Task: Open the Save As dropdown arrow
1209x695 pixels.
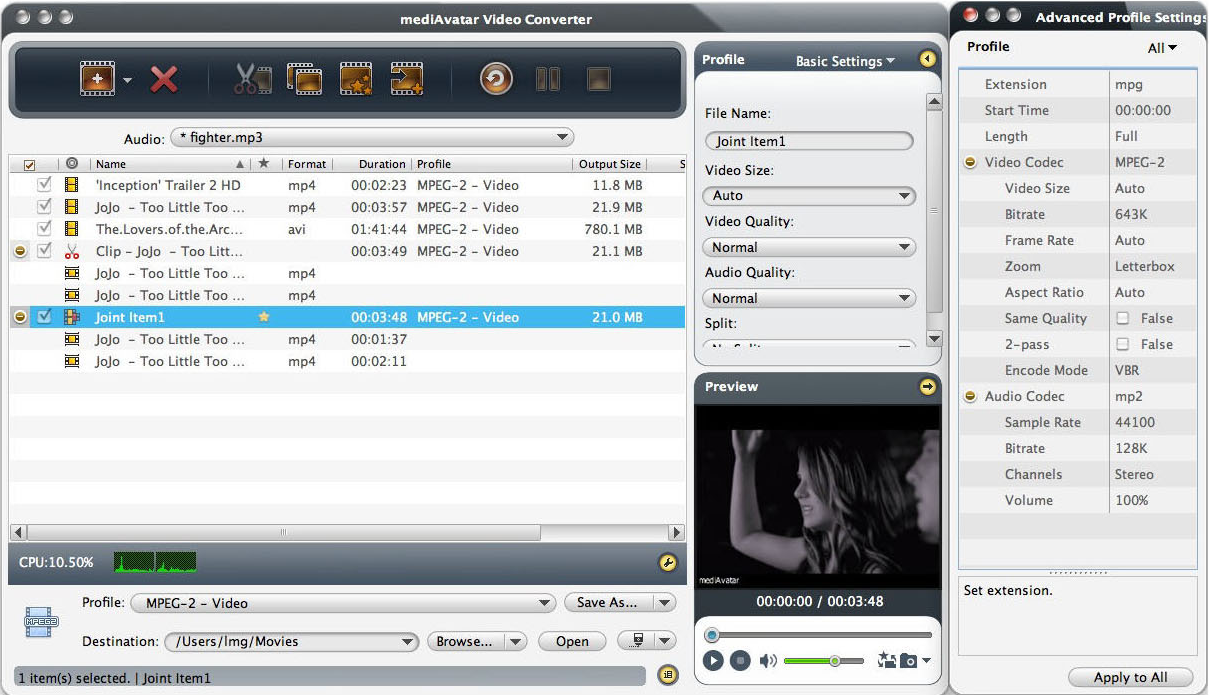Action: (665, 603)
